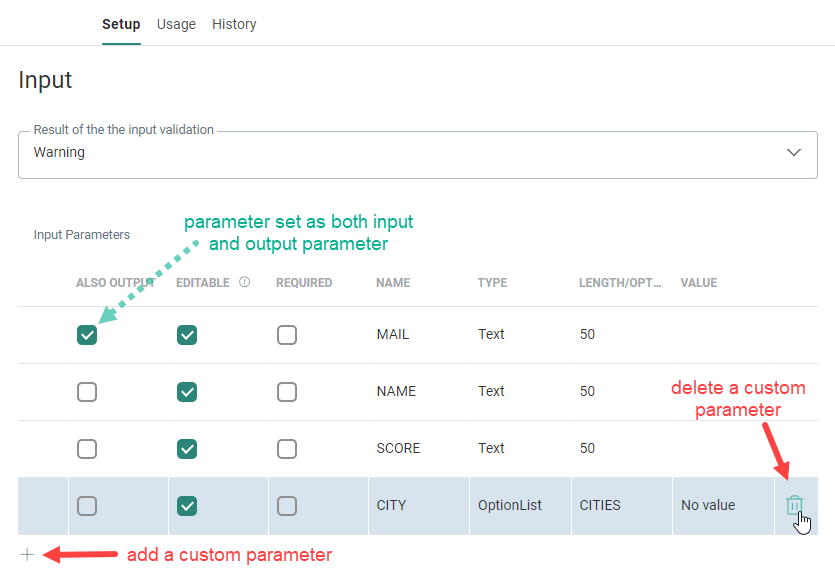The image size is (835, 578).
Task: Delete the CITY custom parameter trash icon
Action: [793, 505]
